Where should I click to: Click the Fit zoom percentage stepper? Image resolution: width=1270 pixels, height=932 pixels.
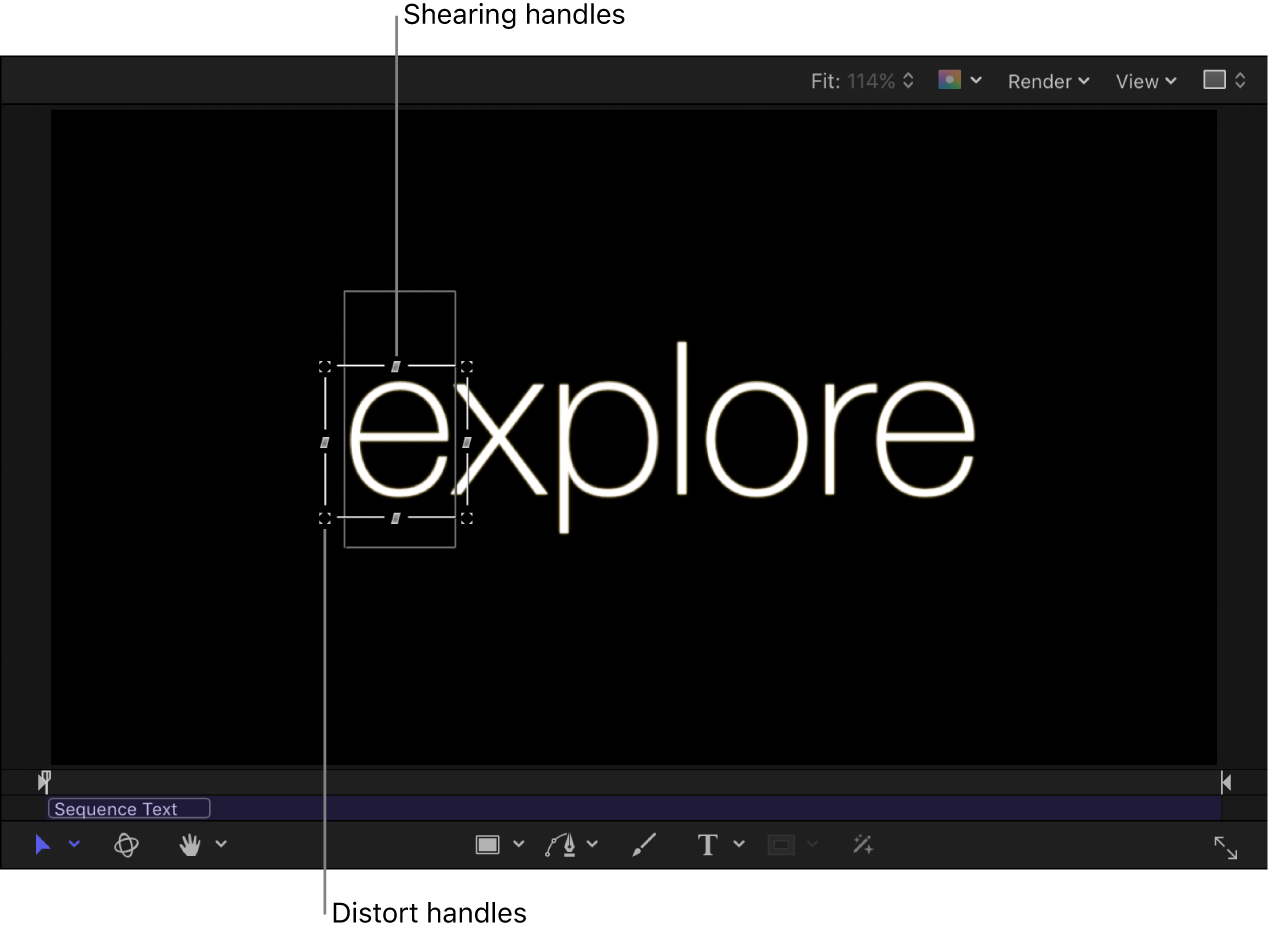[x=909, y=81]
